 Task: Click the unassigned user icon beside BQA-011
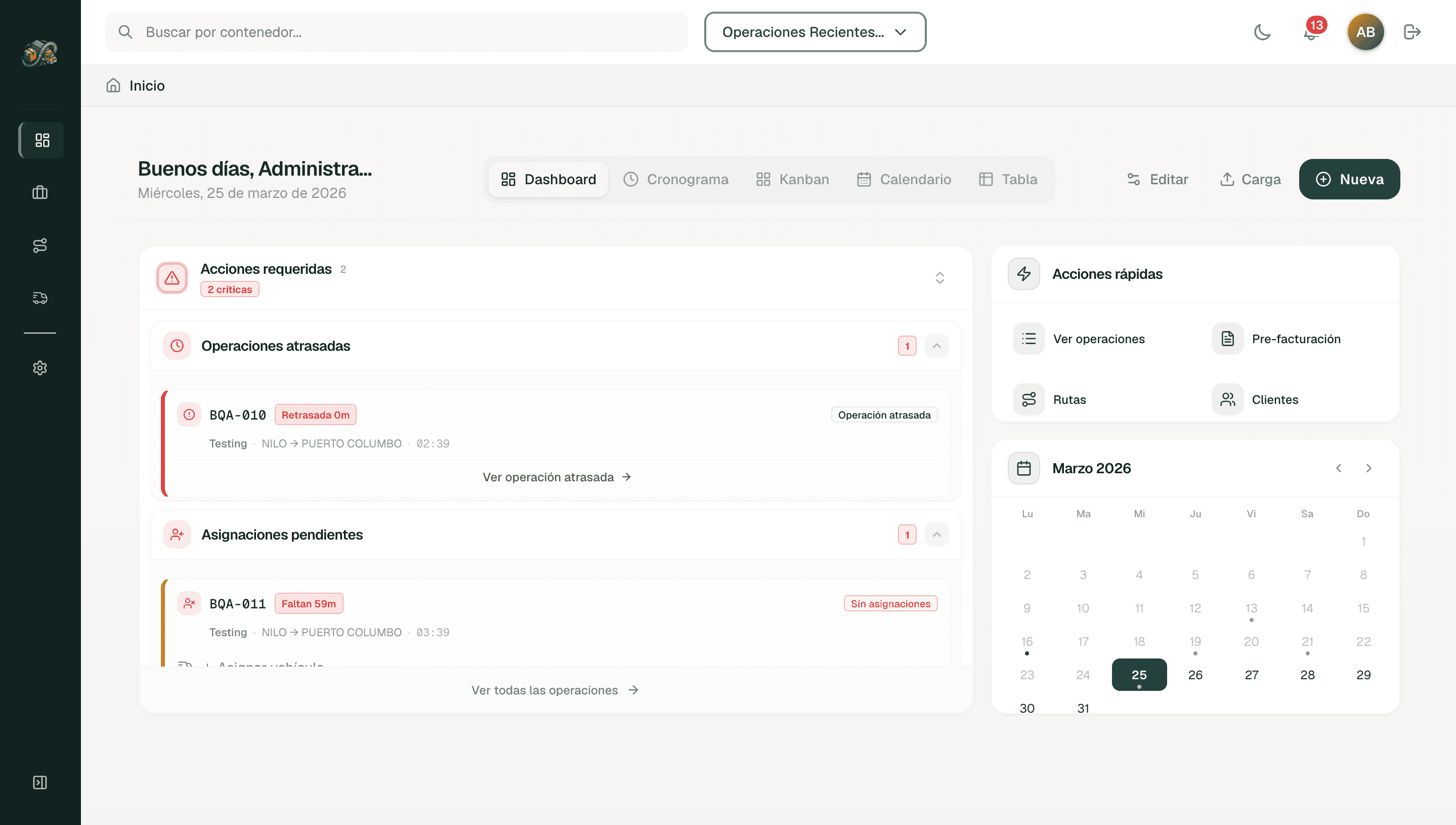click(x=189, y=603)
